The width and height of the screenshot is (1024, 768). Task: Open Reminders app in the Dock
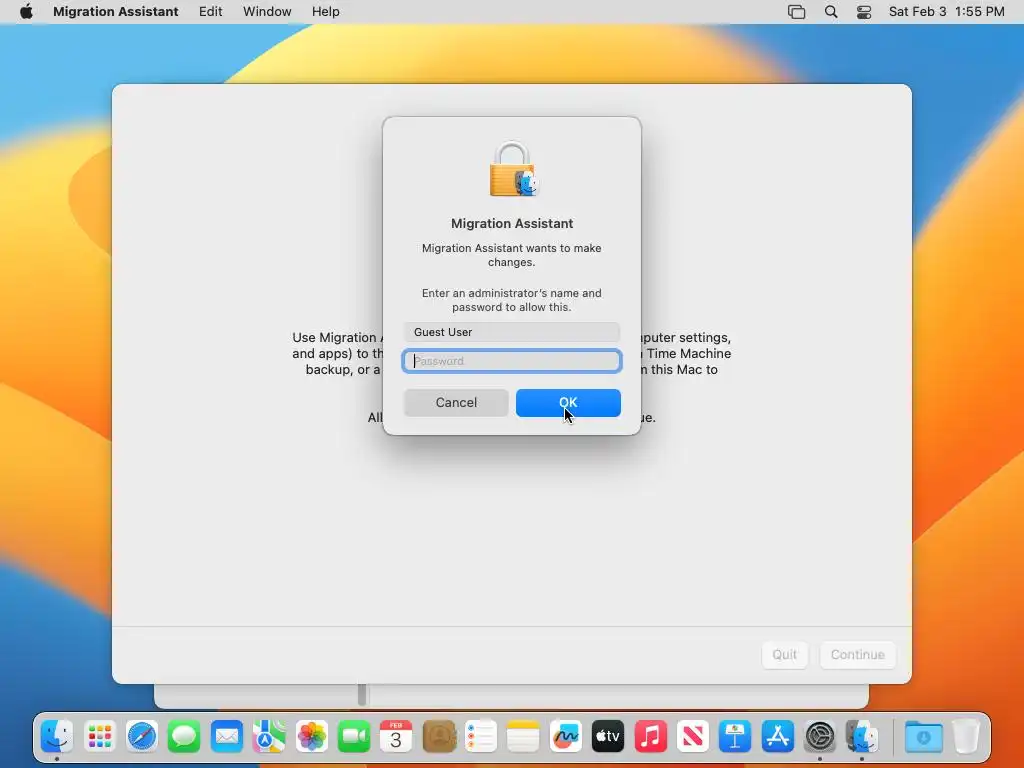click(x=481, y=737)
